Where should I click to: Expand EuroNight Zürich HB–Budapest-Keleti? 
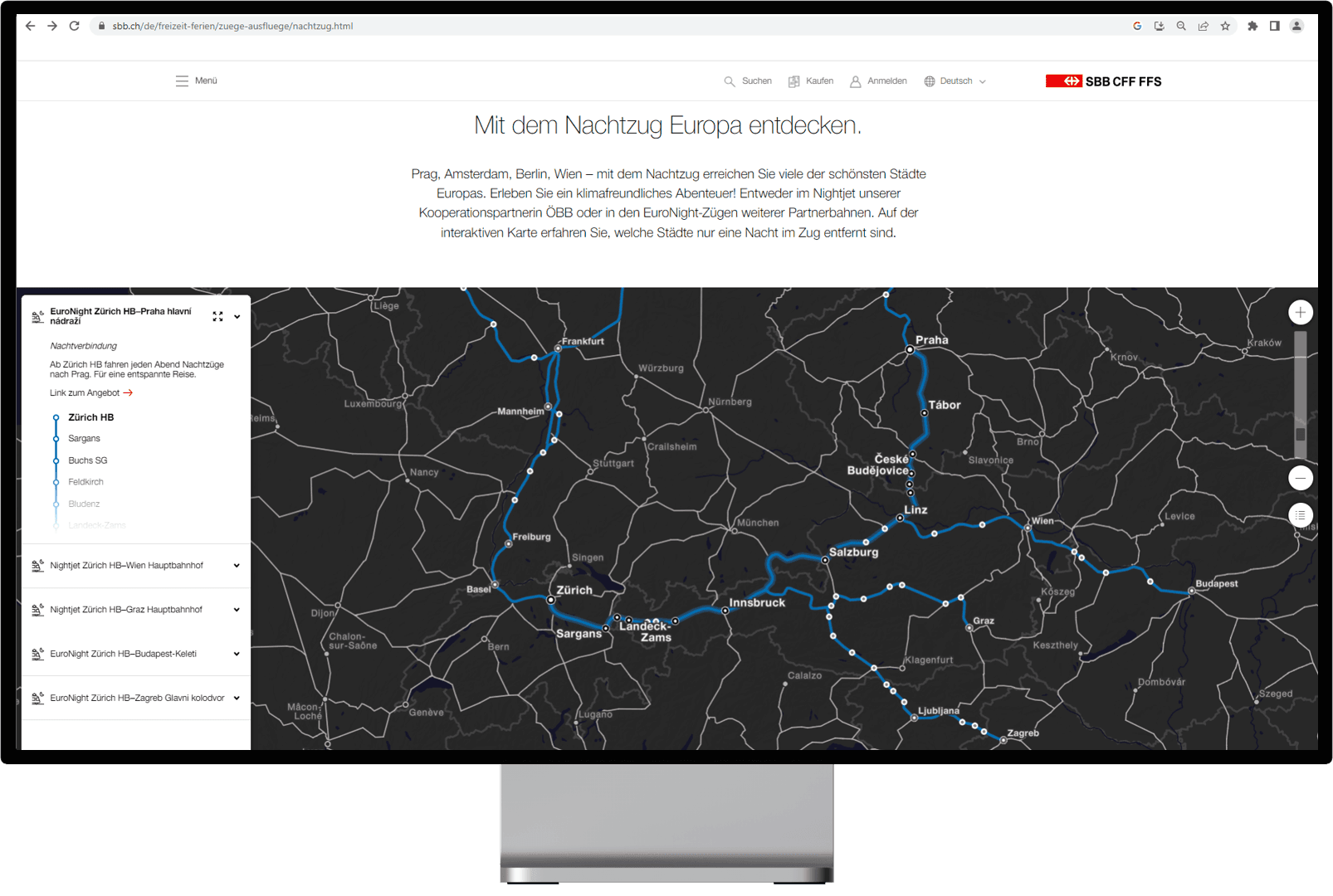pyautogui.click(x=136, y=654)
